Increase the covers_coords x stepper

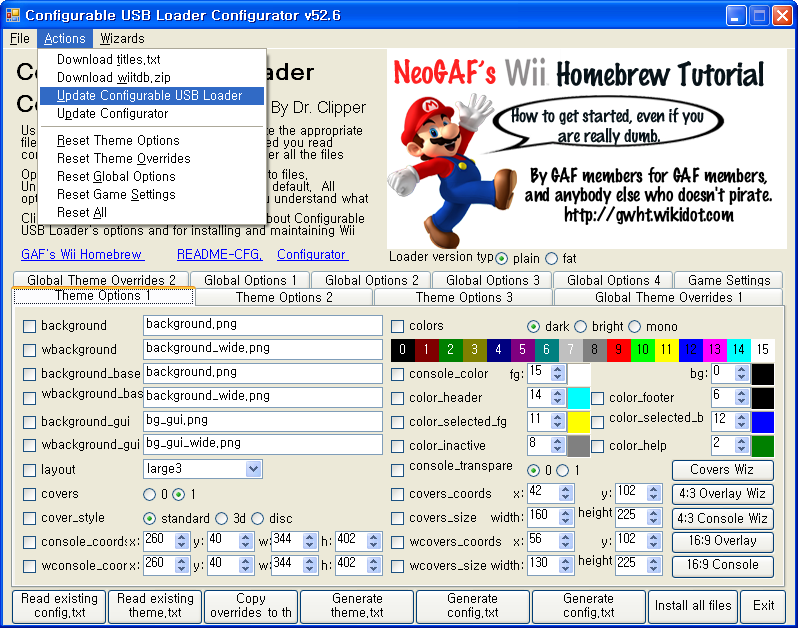[565, 489]
